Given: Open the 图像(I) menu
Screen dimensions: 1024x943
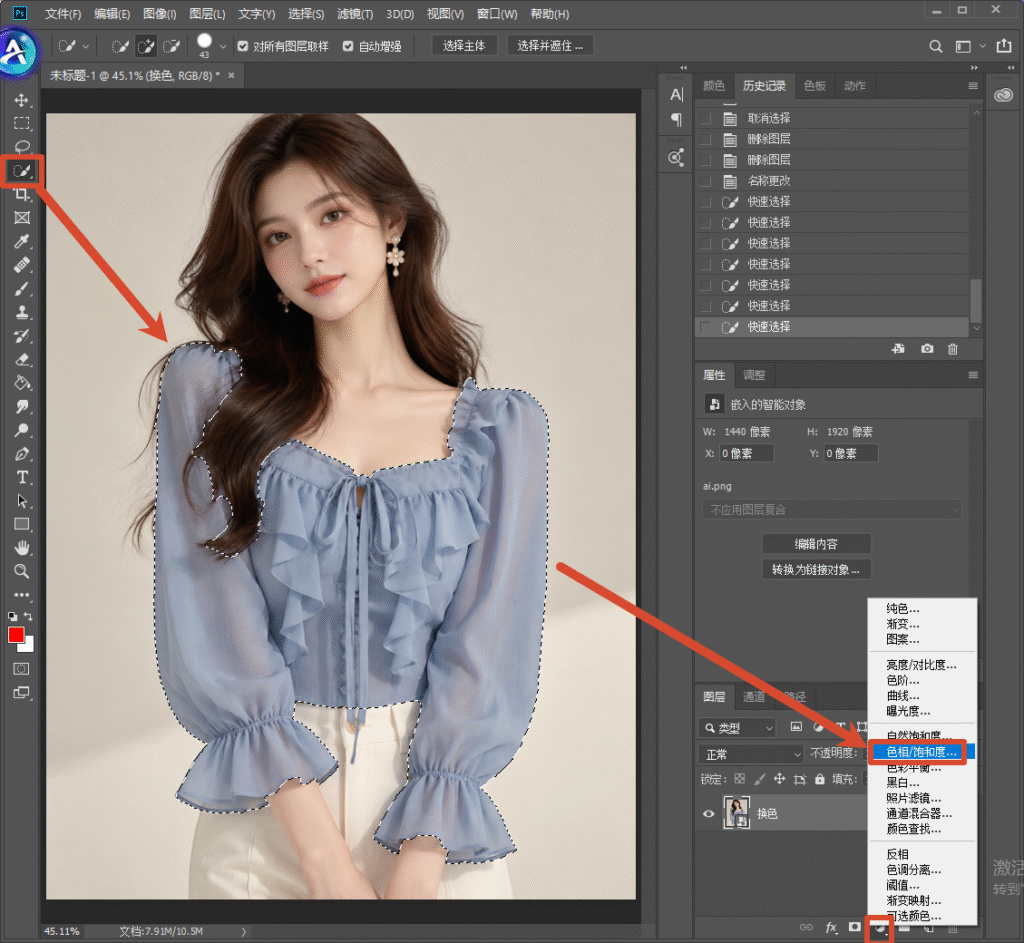Looking at the screenshot, I should 159,14.
